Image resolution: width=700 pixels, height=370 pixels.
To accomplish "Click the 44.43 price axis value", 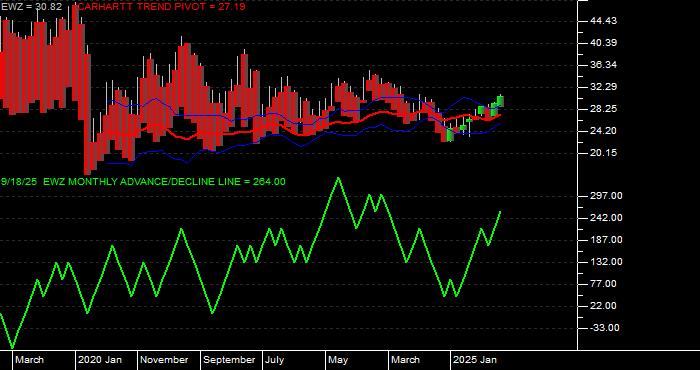I will point(603,21).
